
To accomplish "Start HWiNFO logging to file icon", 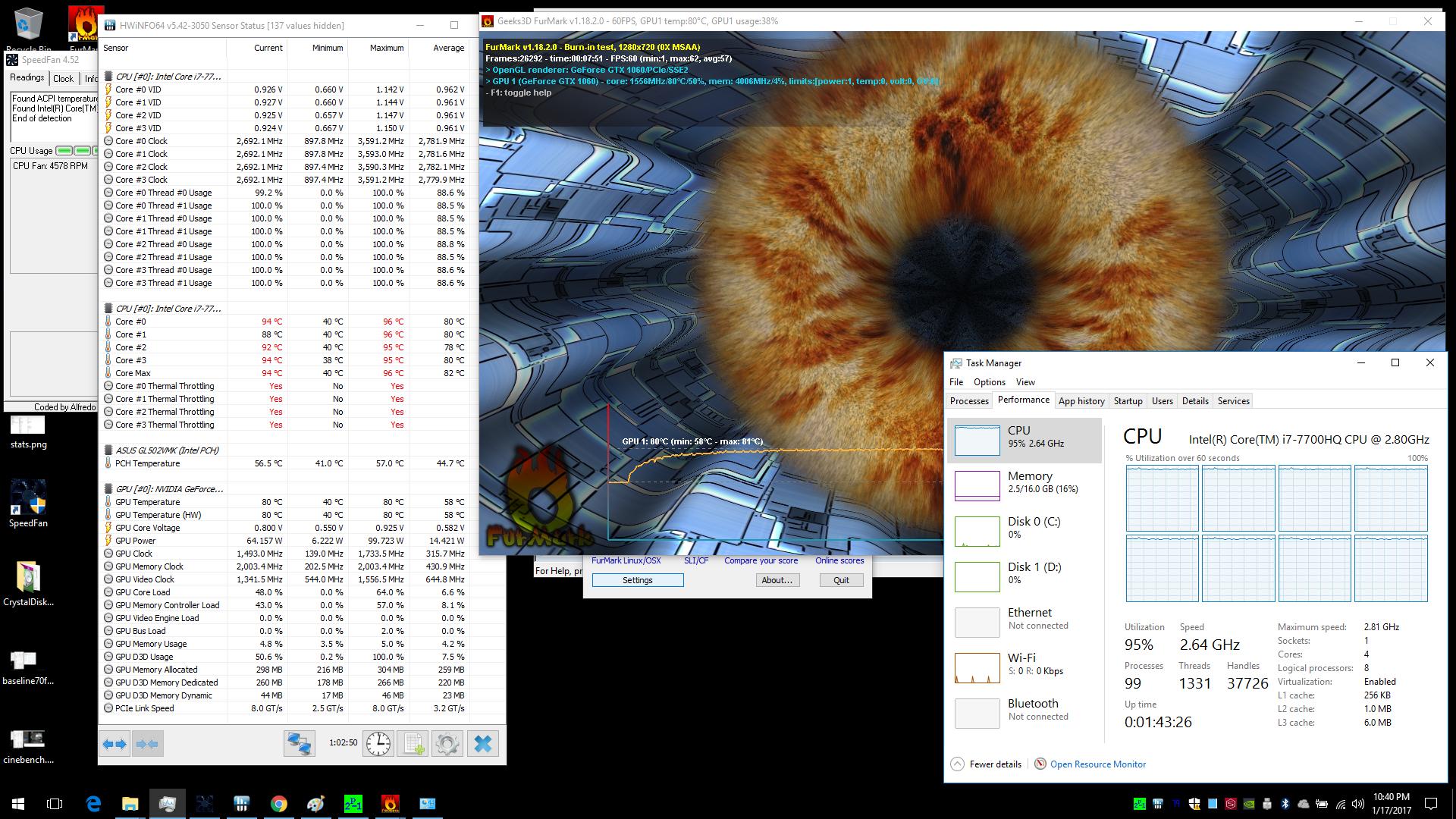I will pyautogui.click(x=413, y=744).
